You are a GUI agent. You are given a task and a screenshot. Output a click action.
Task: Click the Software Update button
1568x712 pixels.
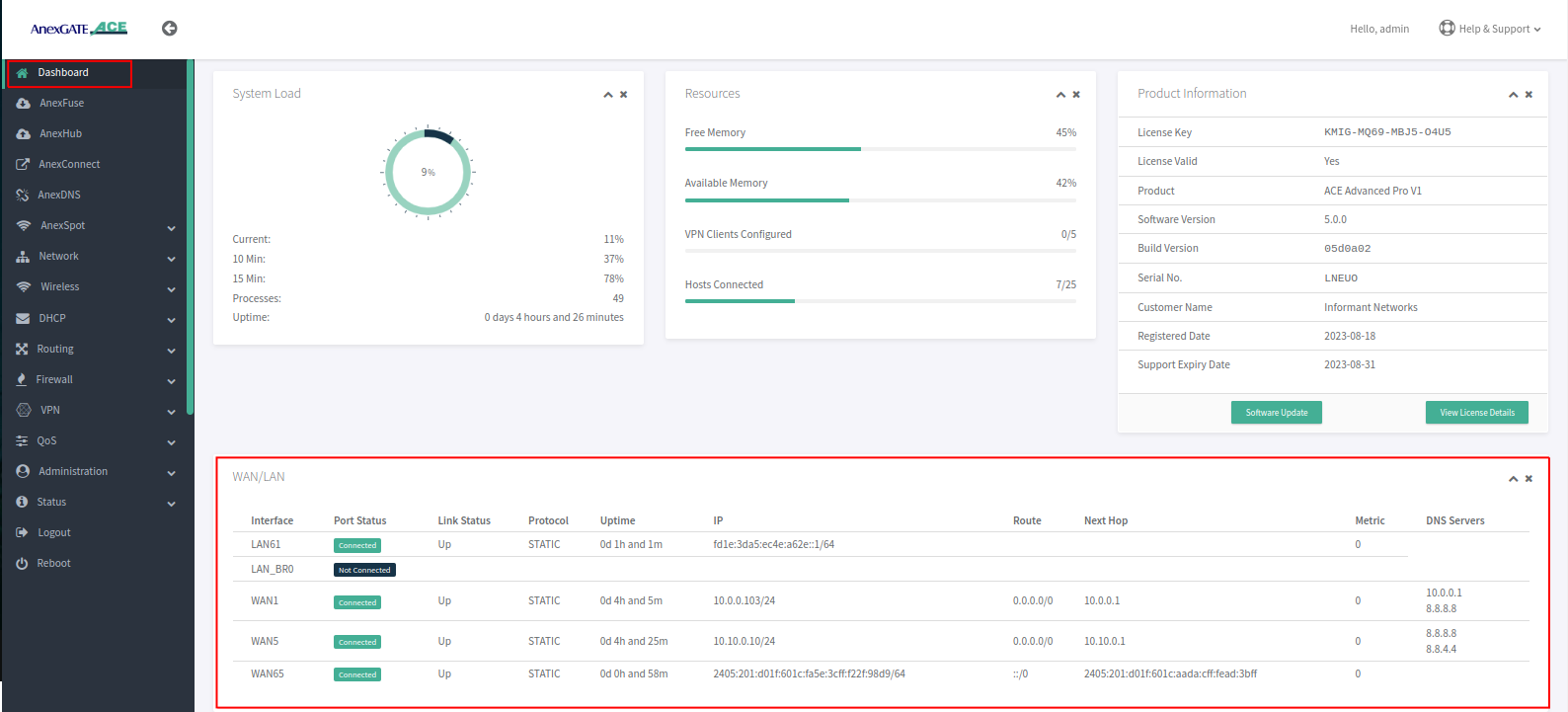pos(1276,413)
